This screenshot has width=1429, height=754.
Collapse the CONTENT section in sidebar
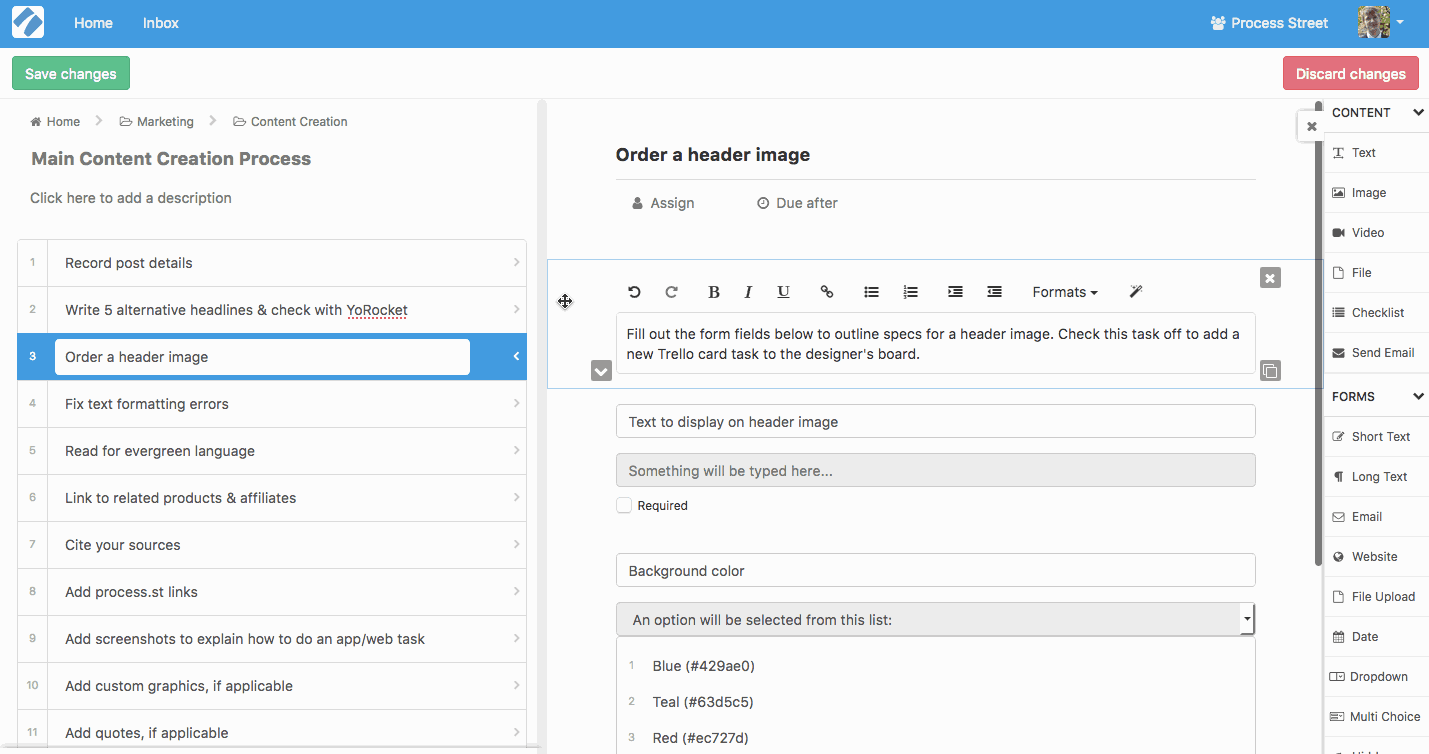tap(1418, 113)
